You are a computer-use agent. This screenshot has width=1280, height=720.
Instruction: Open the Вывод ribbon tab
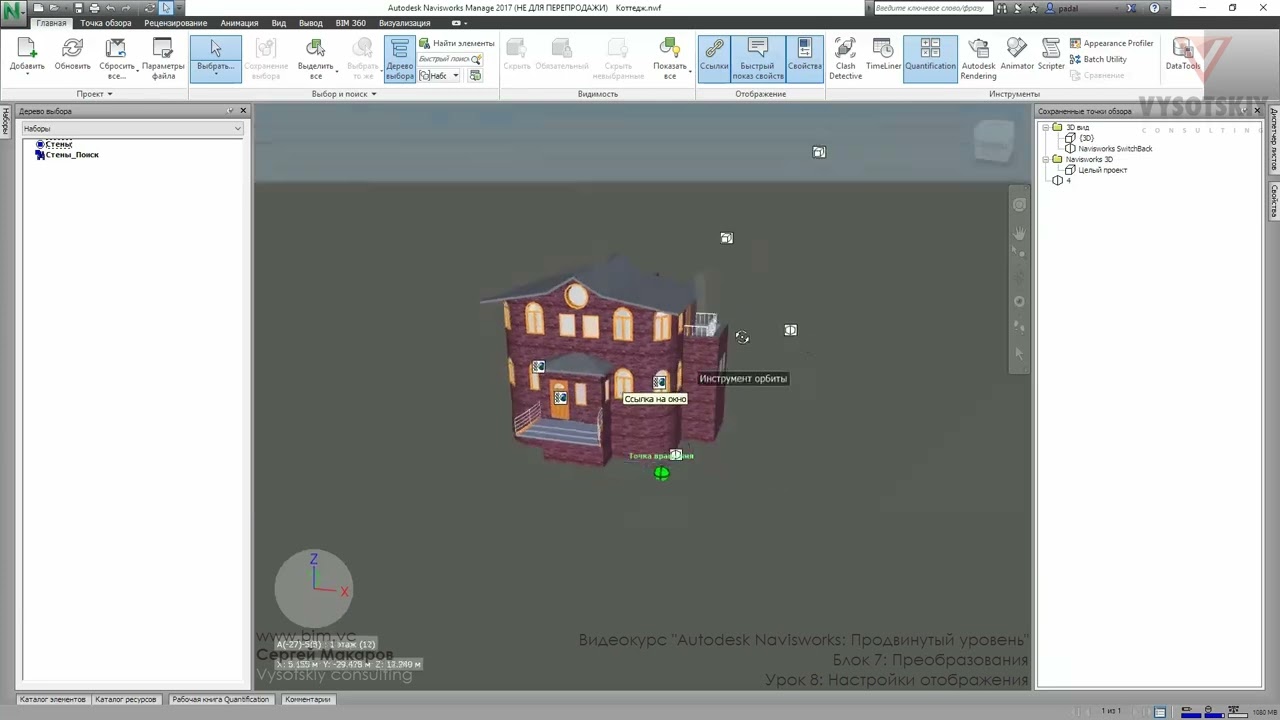[311, 23]
